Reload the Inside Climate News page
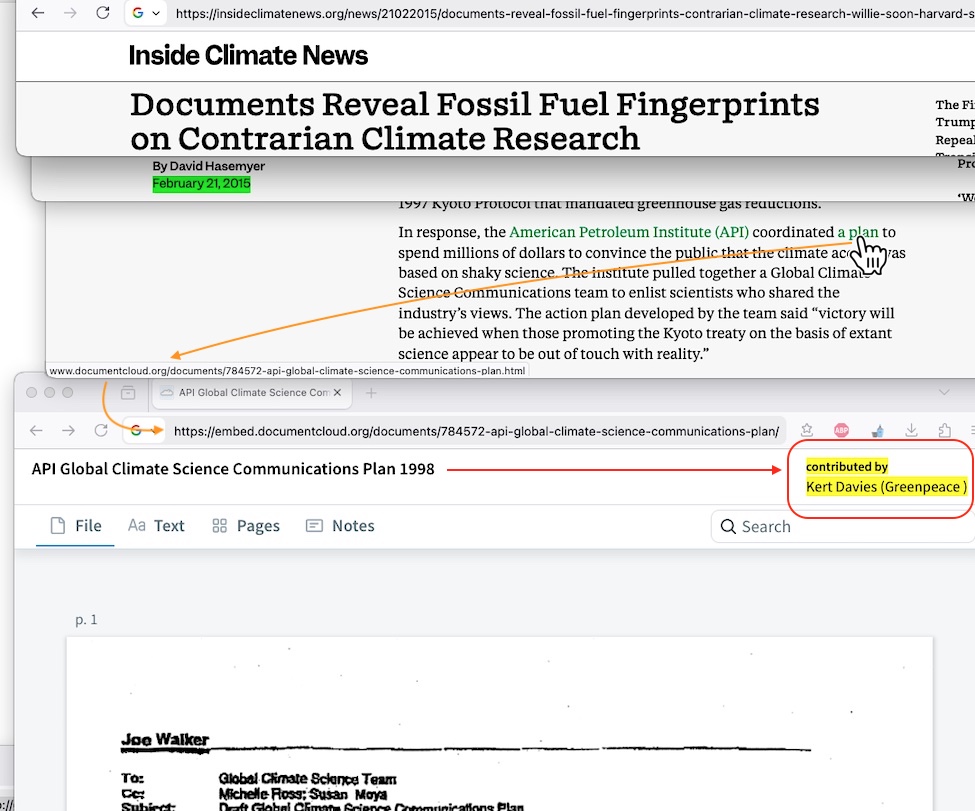Viewport: 975px width, 811px height. (x=102, y=13)
